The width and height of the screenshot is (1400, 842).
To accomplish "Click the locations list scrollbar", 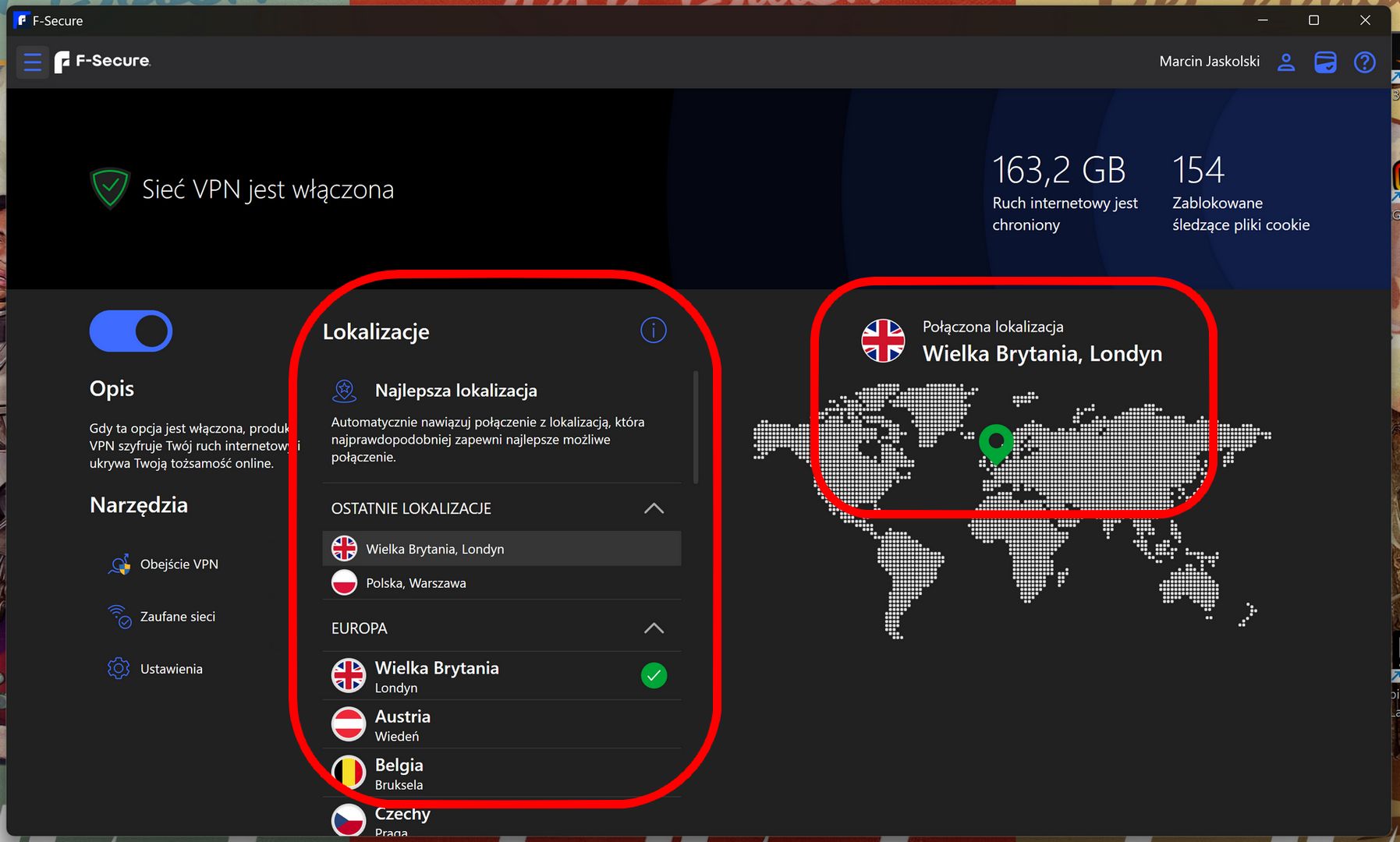I will (695, 427).
